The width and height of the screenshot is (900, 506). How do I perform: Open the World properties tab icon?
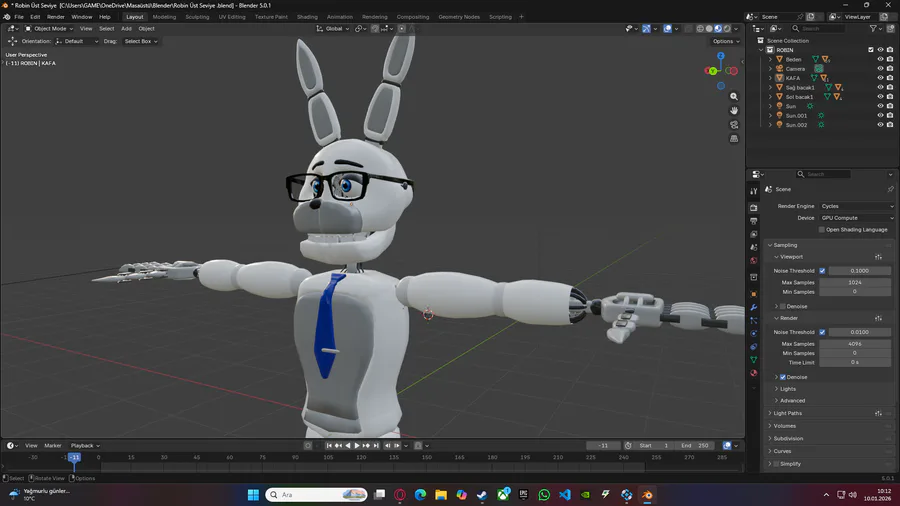point(754,260)
